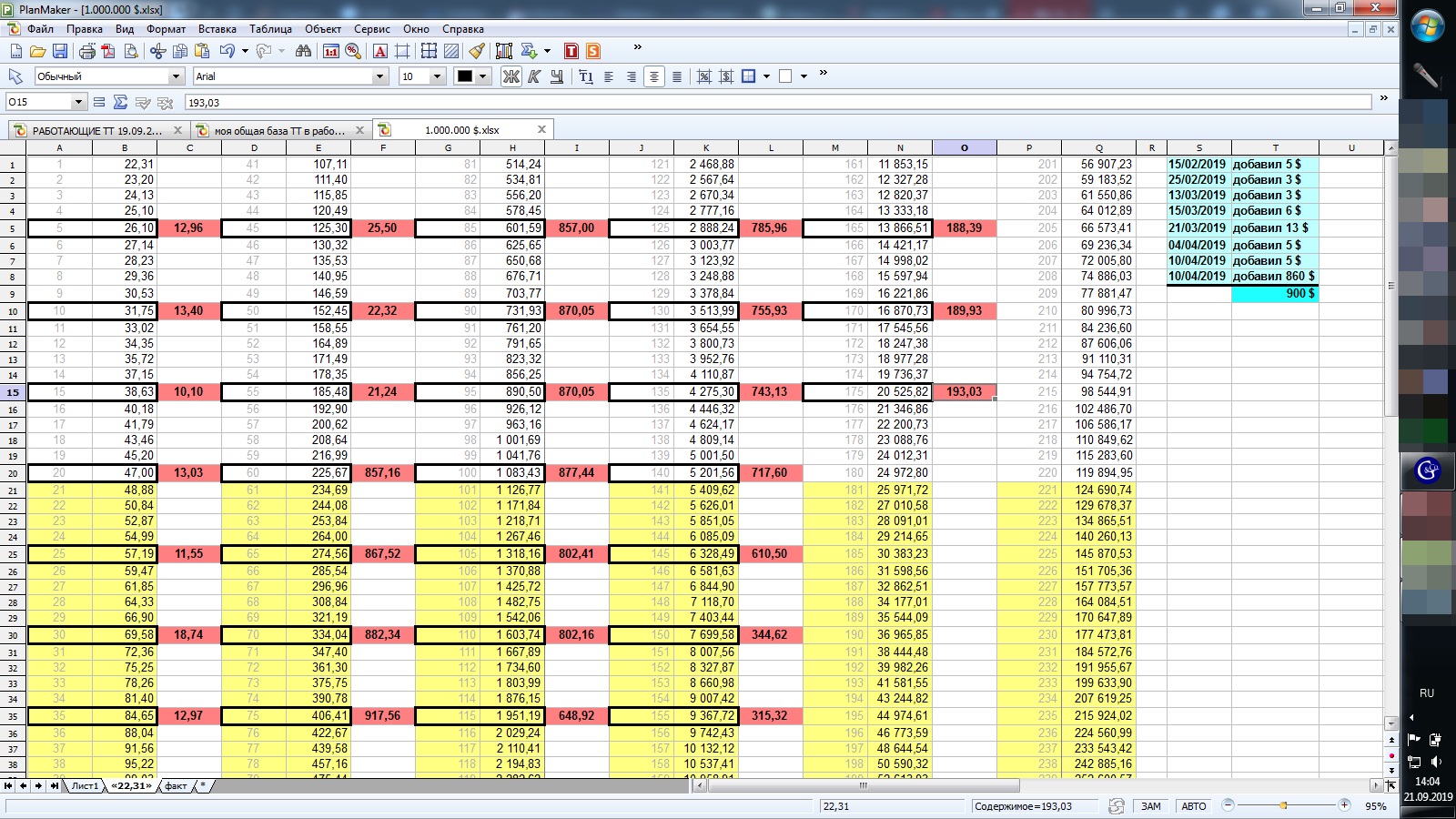The image size is (1456, 819).
Task: Export to PDF using toolbar icon
Action: pyautogui.click(x=109, y=51)
